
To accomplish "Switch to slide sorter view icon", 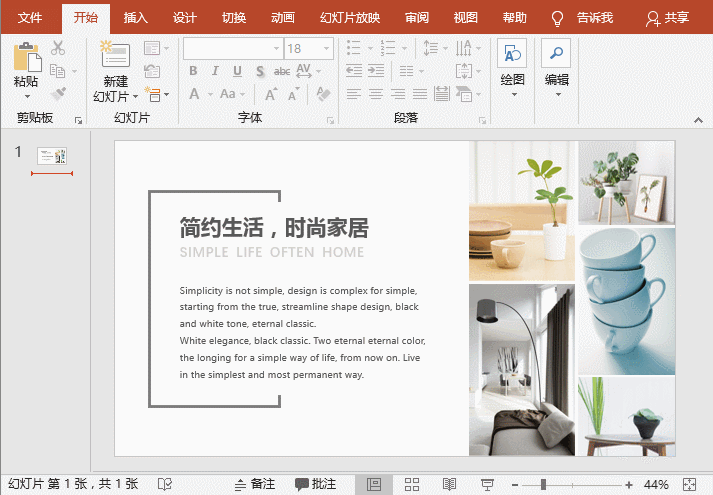I will [x=411, y=484].
